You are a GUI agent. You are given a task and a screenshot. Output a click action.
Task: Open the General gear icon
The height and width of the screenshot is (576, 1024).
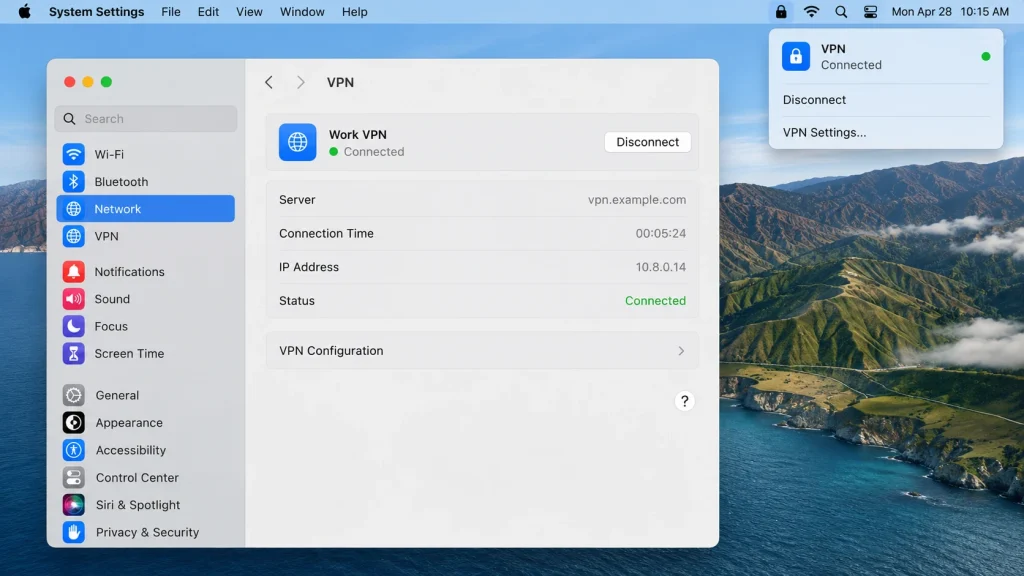[74, 395]
